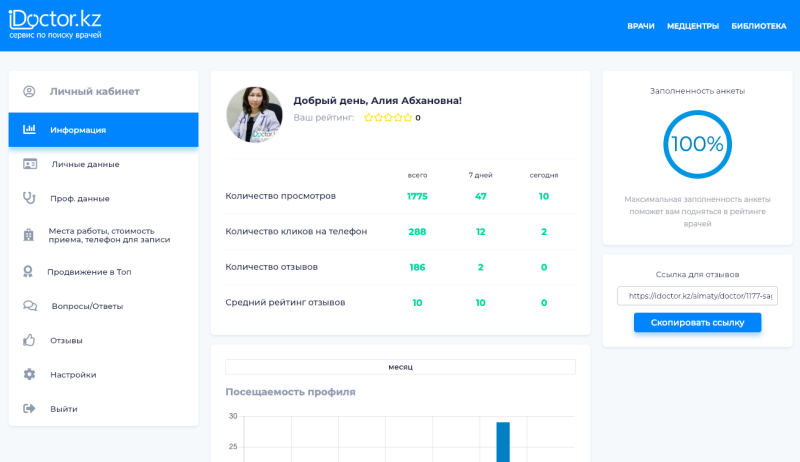Click the Ваш рейтинг label
This screenshot has width=800, height=462.
pyautogui.click(x=323, y=118)
